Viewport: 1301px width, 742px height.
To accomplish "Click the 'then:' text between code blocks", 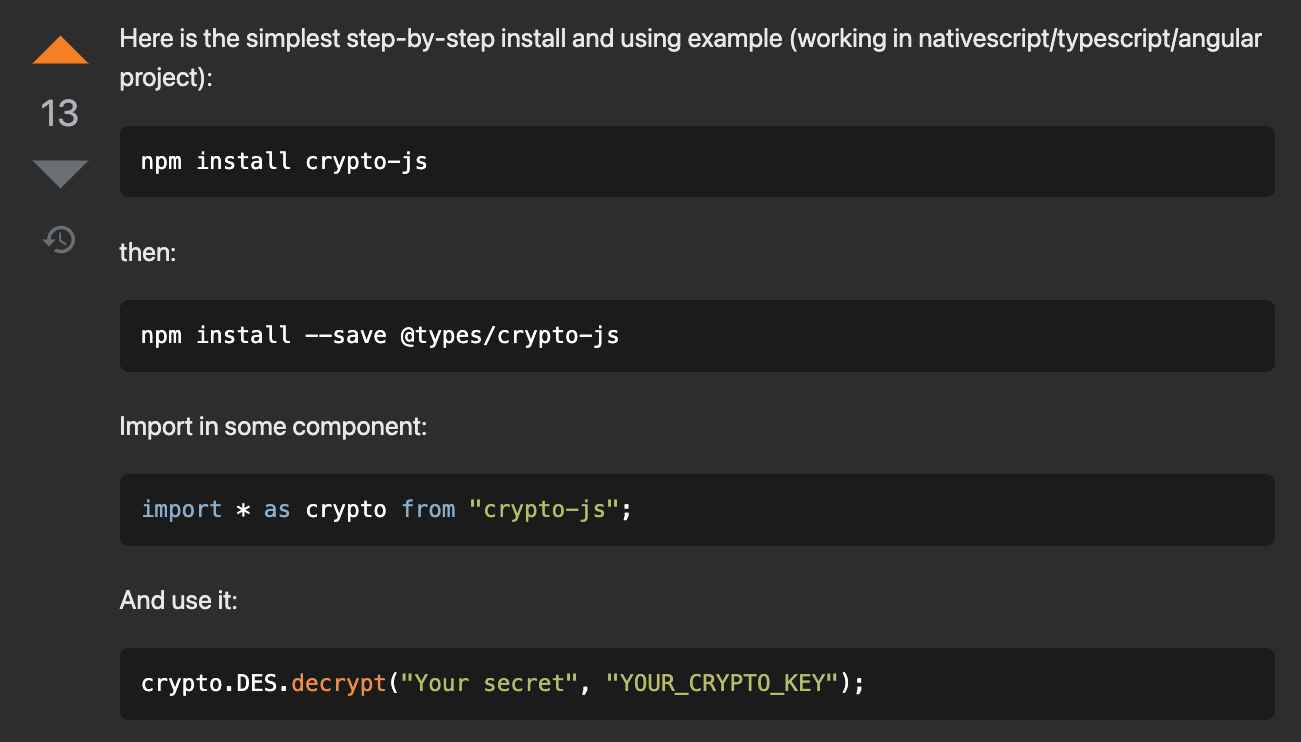I will (x=147, y=252).
